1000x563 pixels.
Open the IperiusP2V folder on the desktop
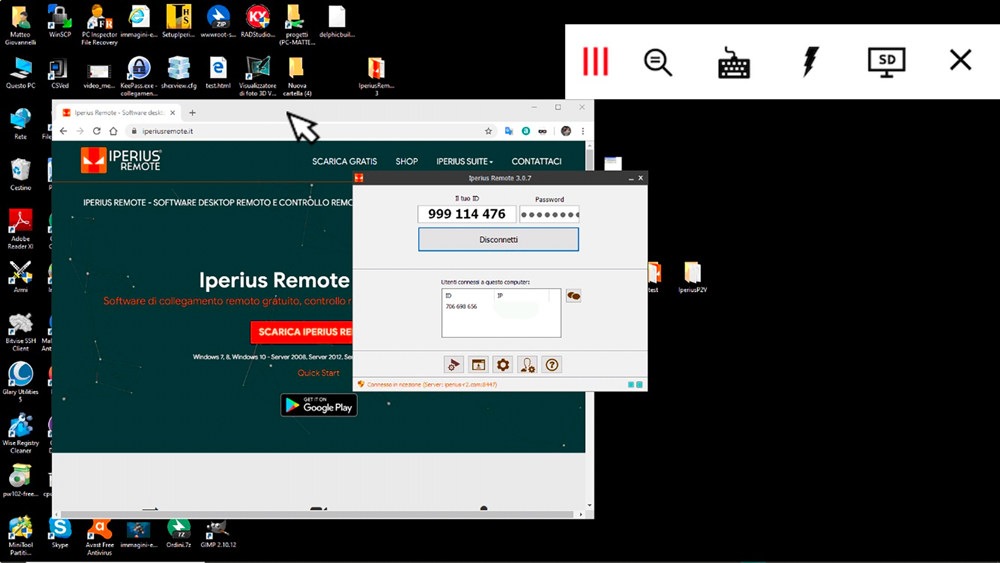pyautogui.click(x=693, y=277)
